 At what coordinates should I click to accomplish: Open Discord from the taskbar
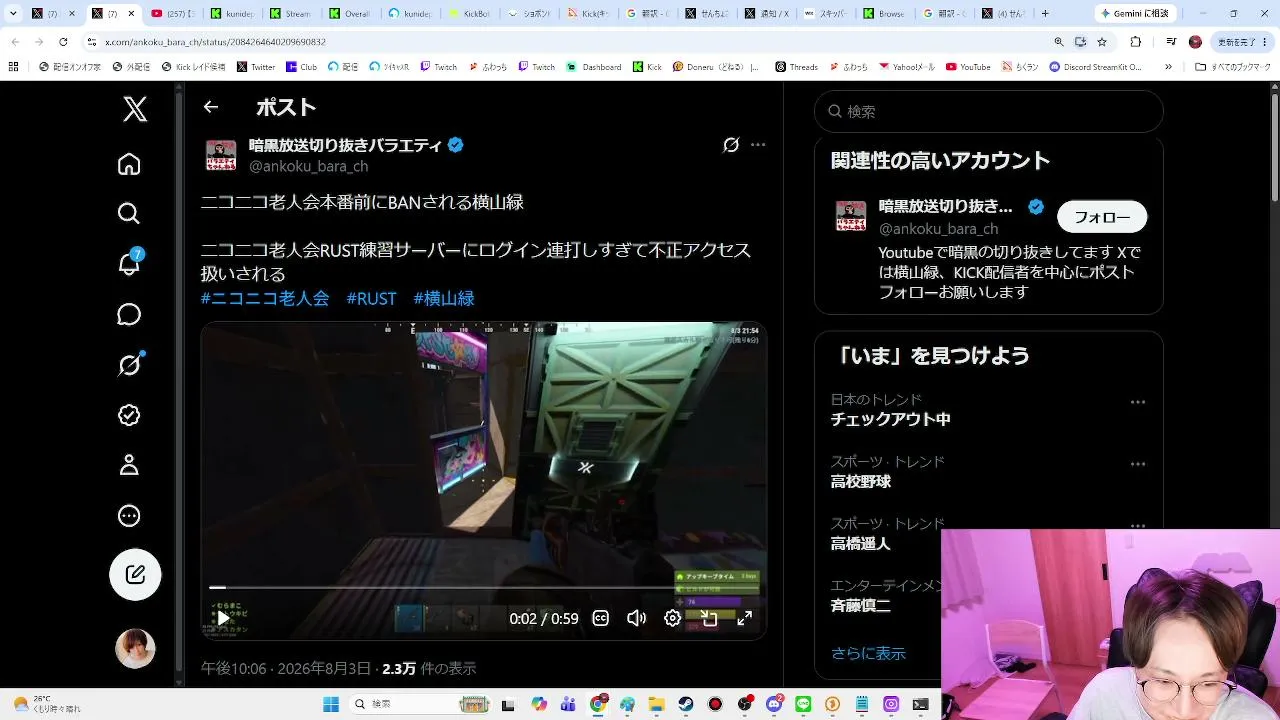click(774, 704)
